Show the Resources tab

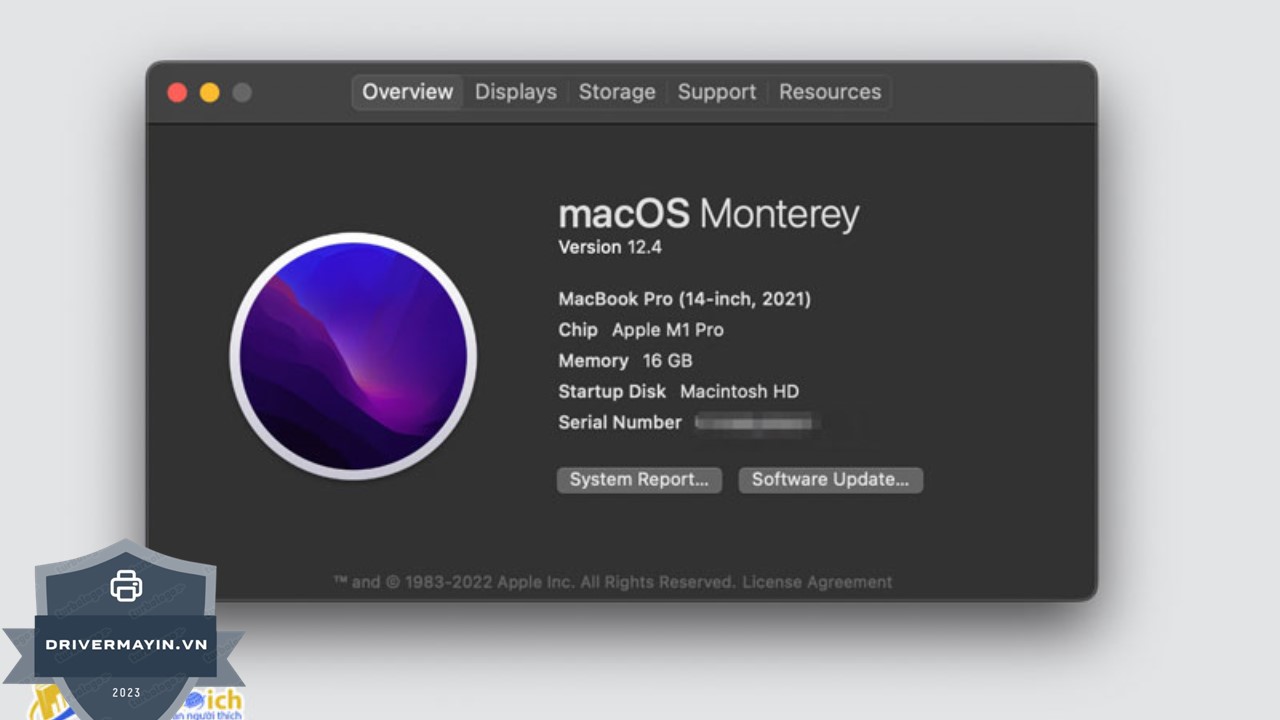pyautogui.click(x=830, y=92)
